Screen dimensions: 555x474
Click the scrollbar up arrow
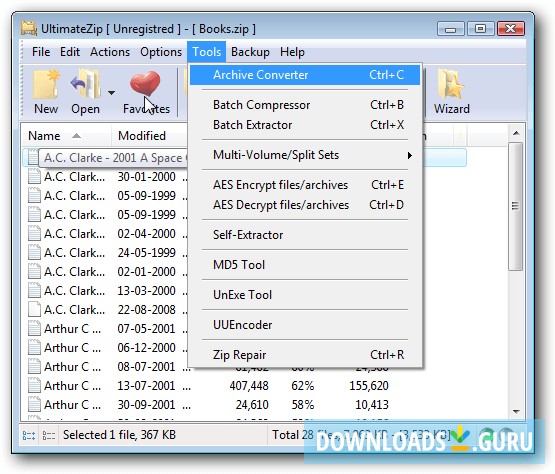516,133
